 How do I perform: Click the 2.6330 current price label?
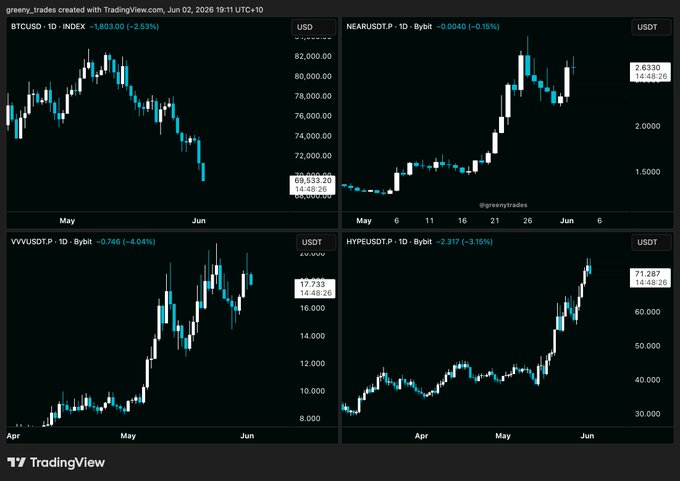click(x=650, y=72)
